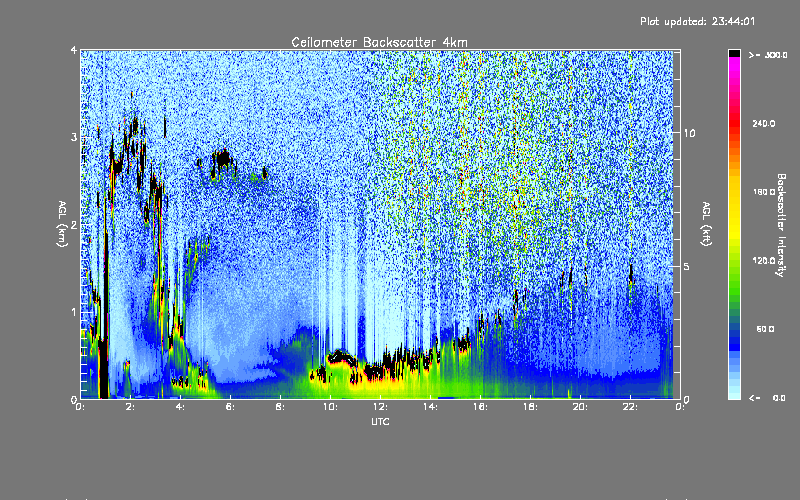Select the 'AGL (kft)' axis label

click(x=706, y=224)
